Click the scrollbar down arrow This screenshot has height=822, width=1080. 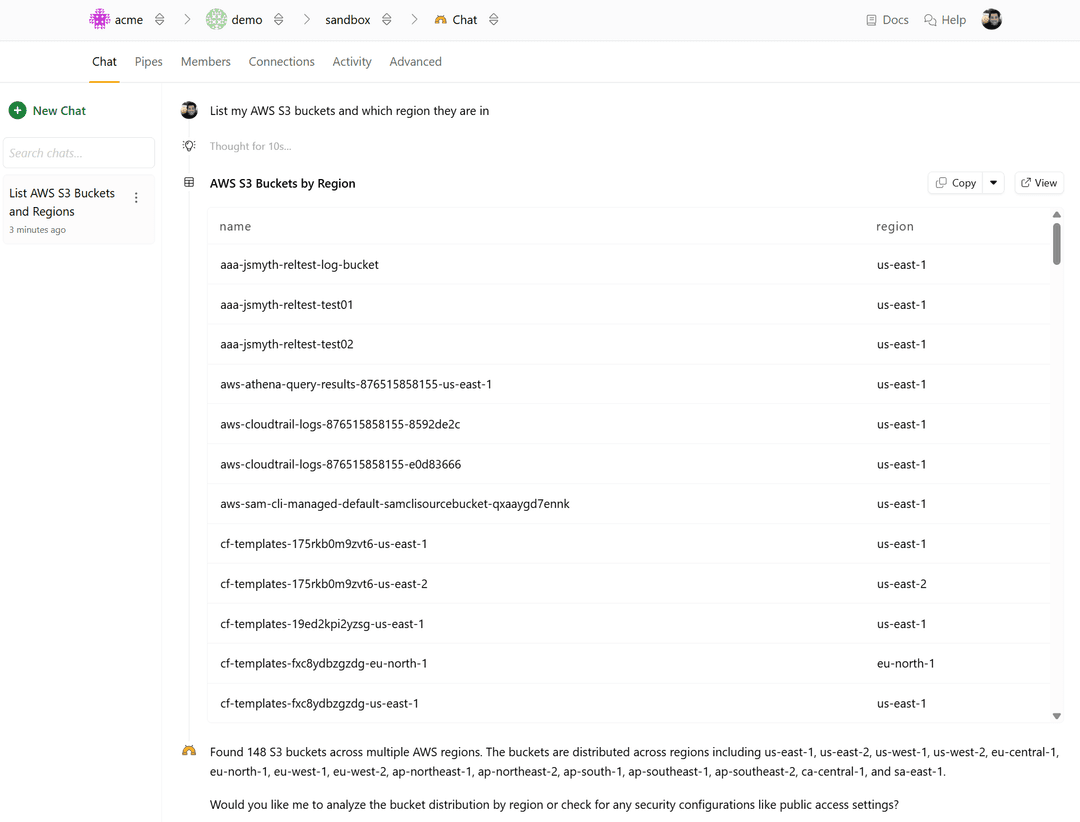pos(1057,716)
